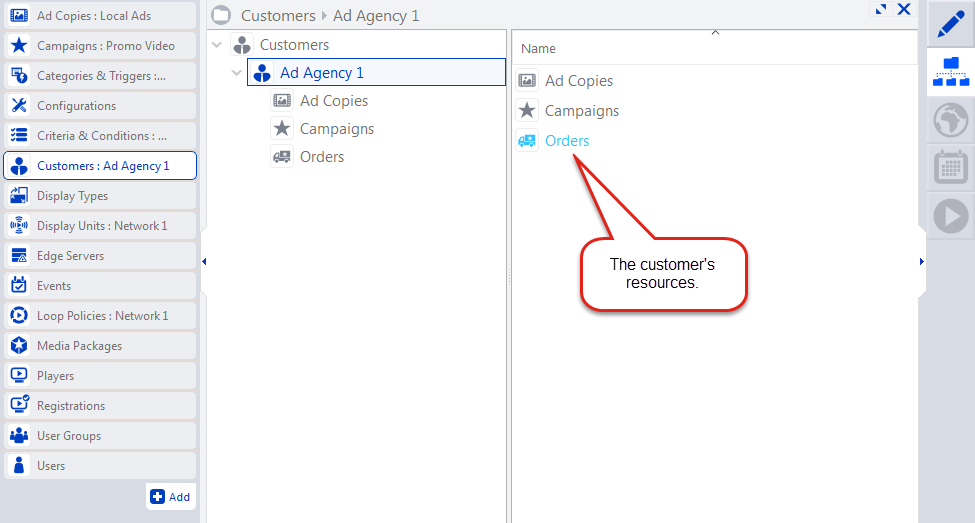Screen dimensions: 975x523
Task: Open Ad Copies in the Name list
Action: [579, 81]
